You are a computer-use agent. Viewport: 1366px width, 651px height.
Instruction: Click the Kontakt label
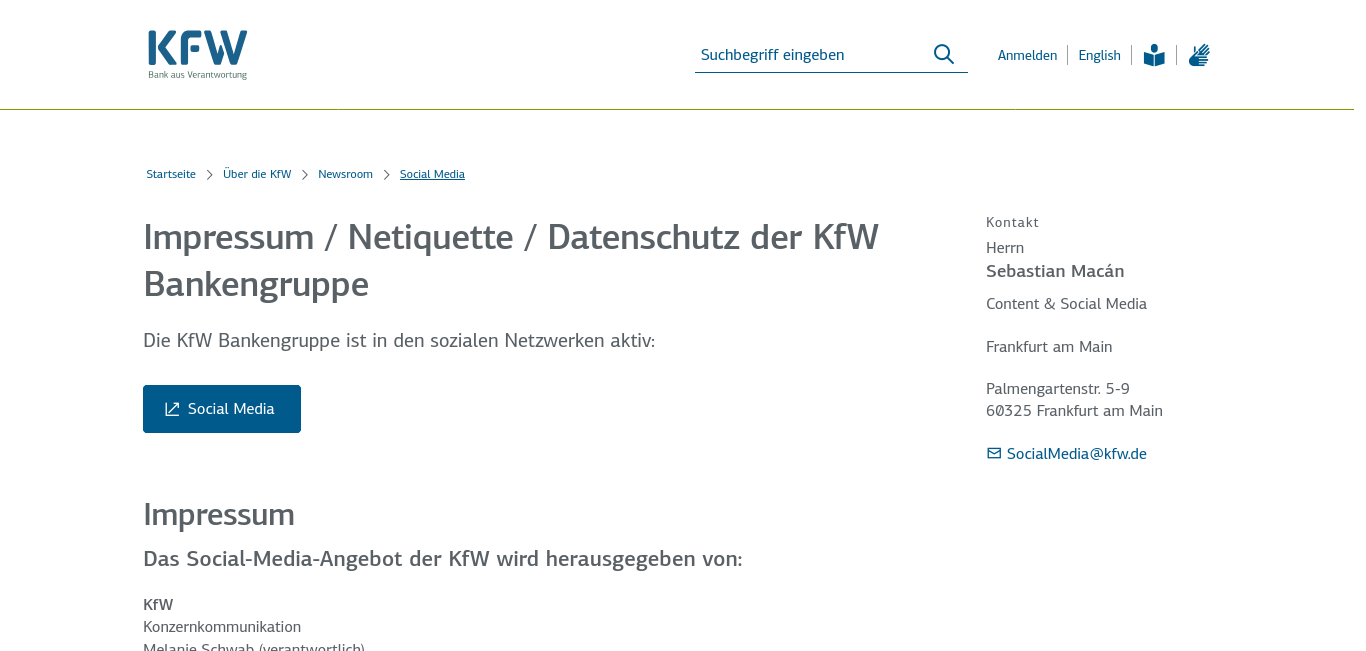tap(1012, 222)
